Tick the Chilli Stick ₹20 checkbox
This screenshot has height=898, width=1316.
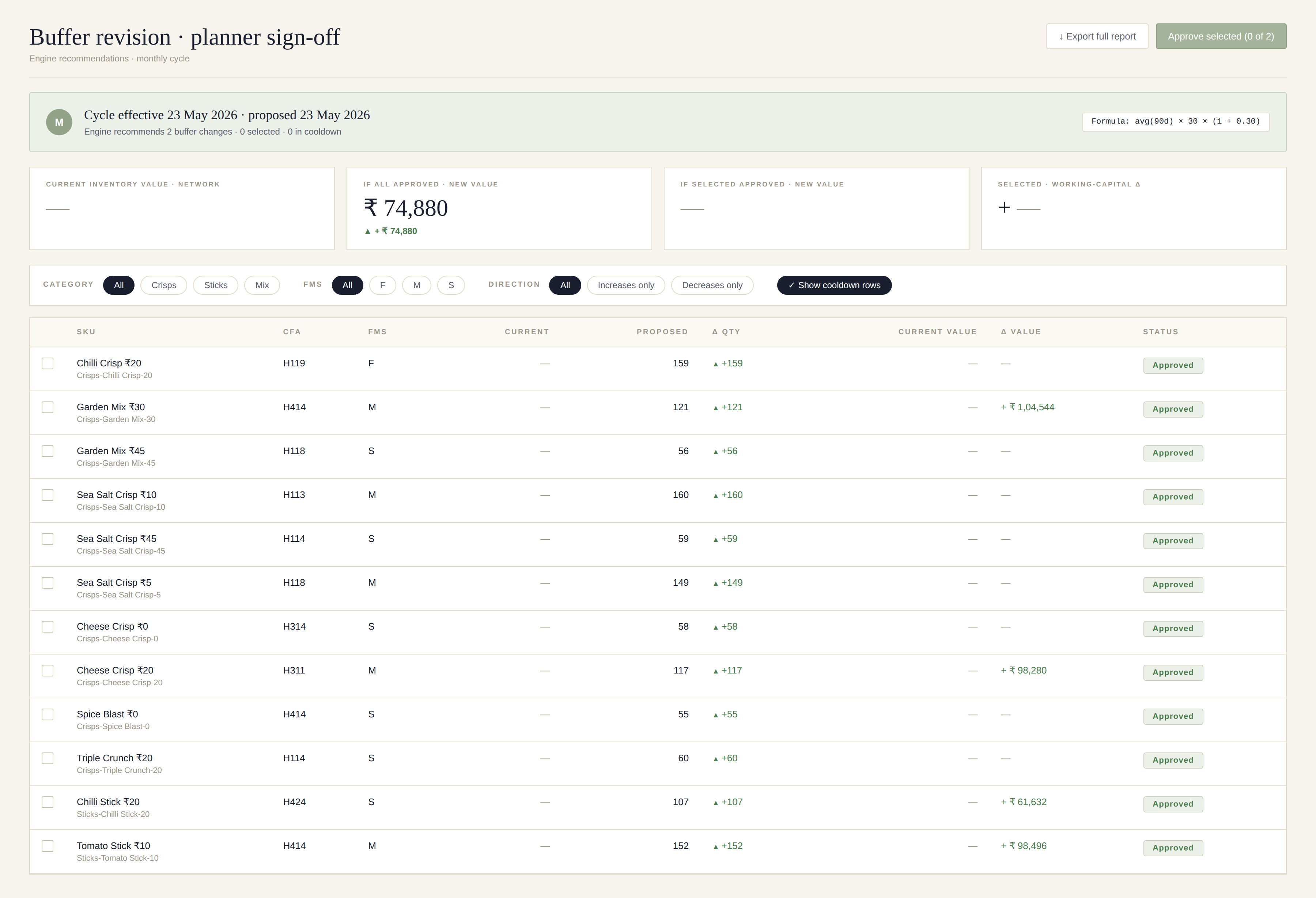pos(48,802)
